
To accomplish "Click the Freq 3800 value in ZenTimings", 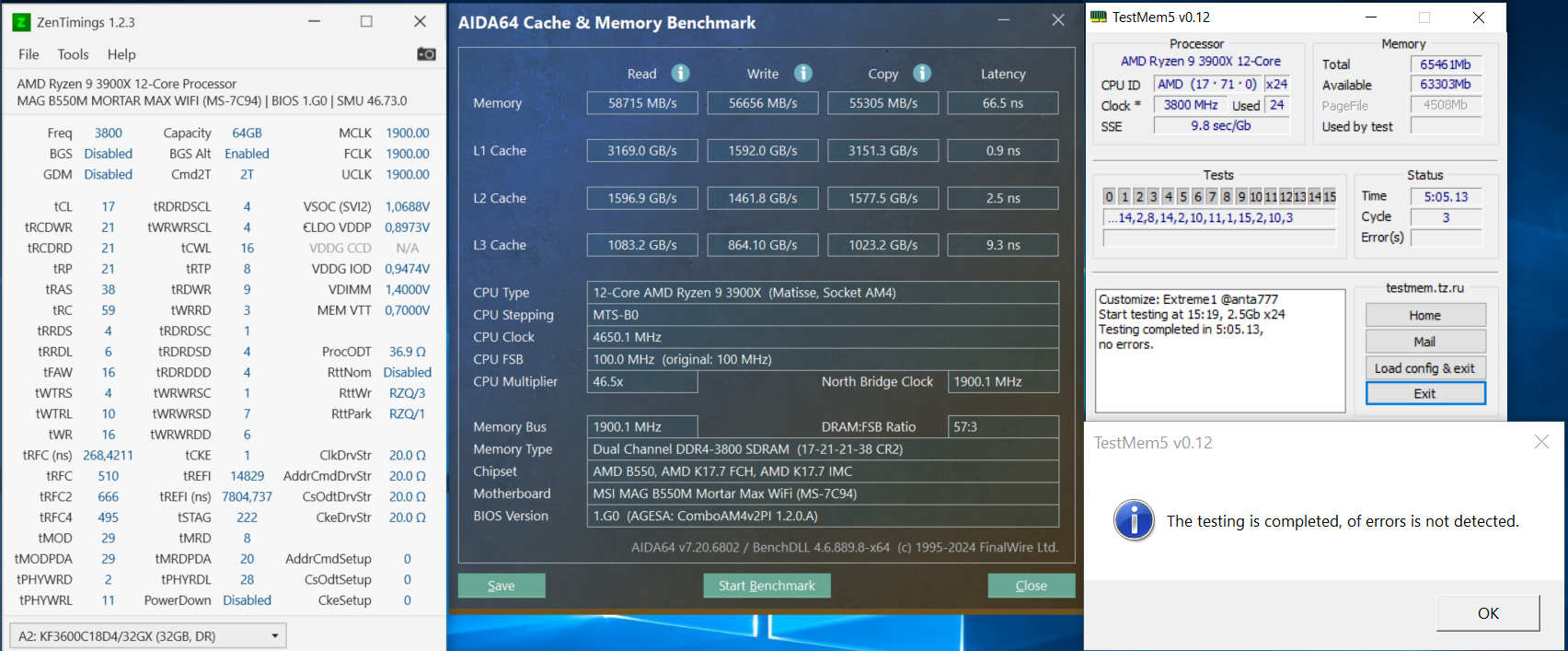I will pyautogui.click(x=108, y=133).
